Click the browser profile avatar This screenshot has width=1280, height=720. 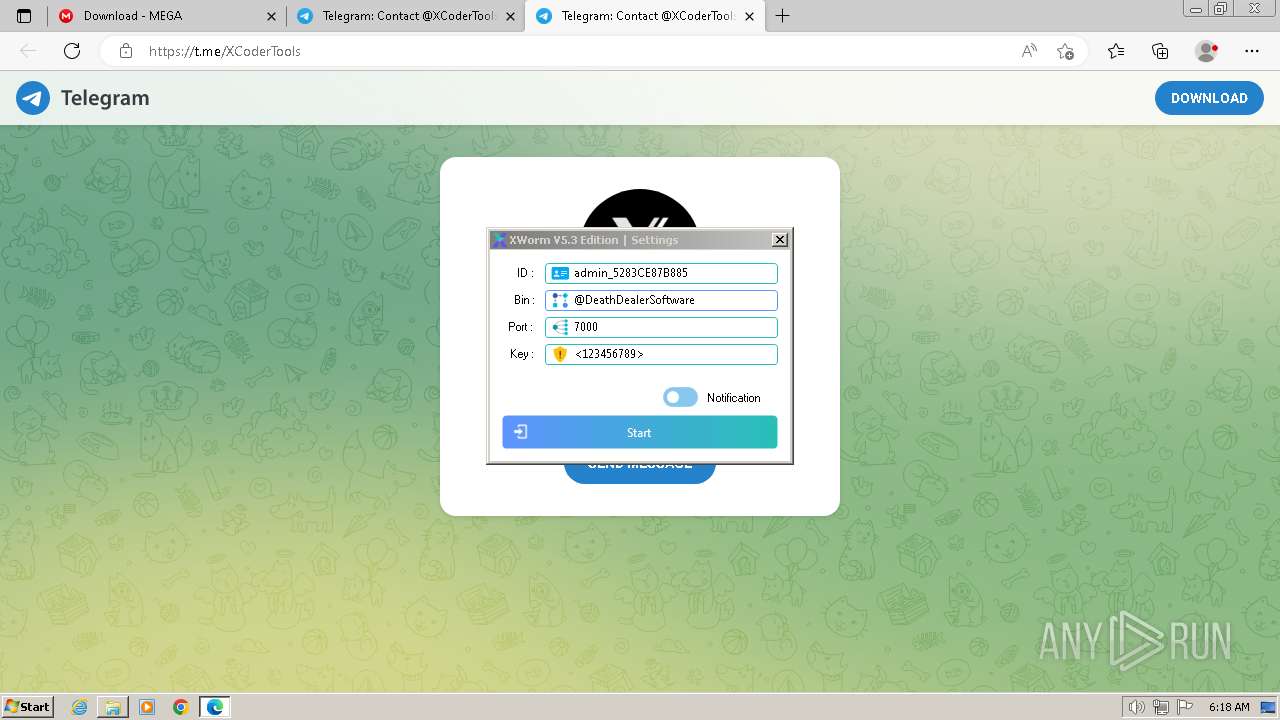(x=1206, y=51)
